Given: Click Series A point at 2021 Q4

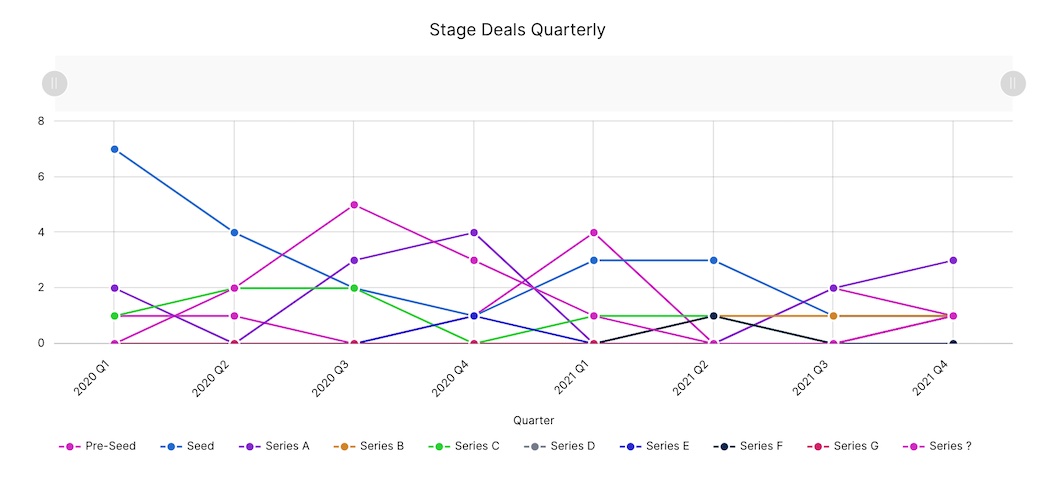Looking at the screenshot, I should (x=953, y=260).
